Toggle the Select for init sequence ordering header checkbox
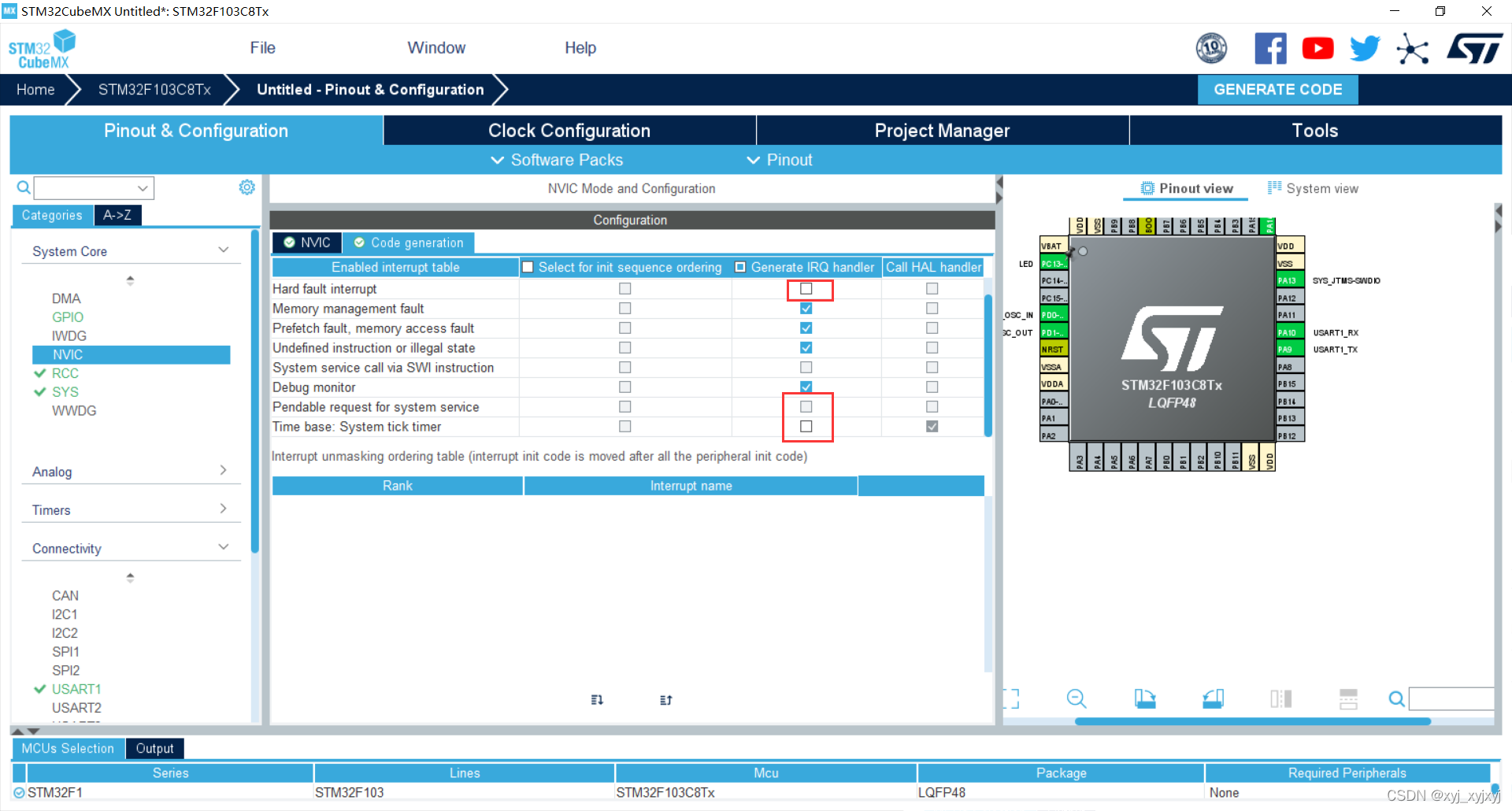This screenshot has height=811, width=1512. pyautogui.click(x=528, y=268)
